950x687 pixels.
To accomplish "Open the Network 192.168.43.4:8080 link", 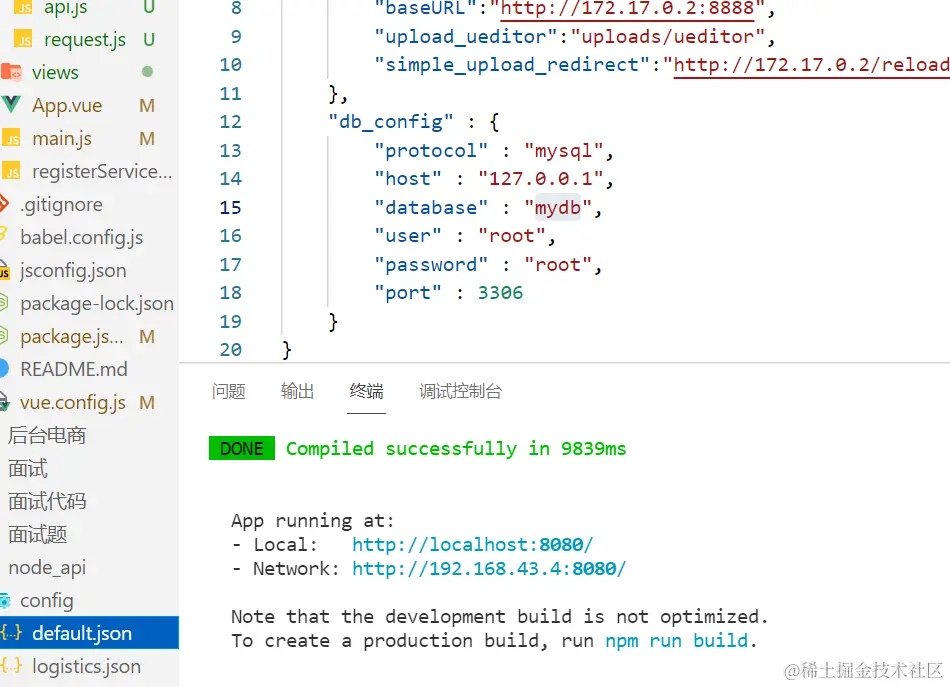I will coord(489,569).
